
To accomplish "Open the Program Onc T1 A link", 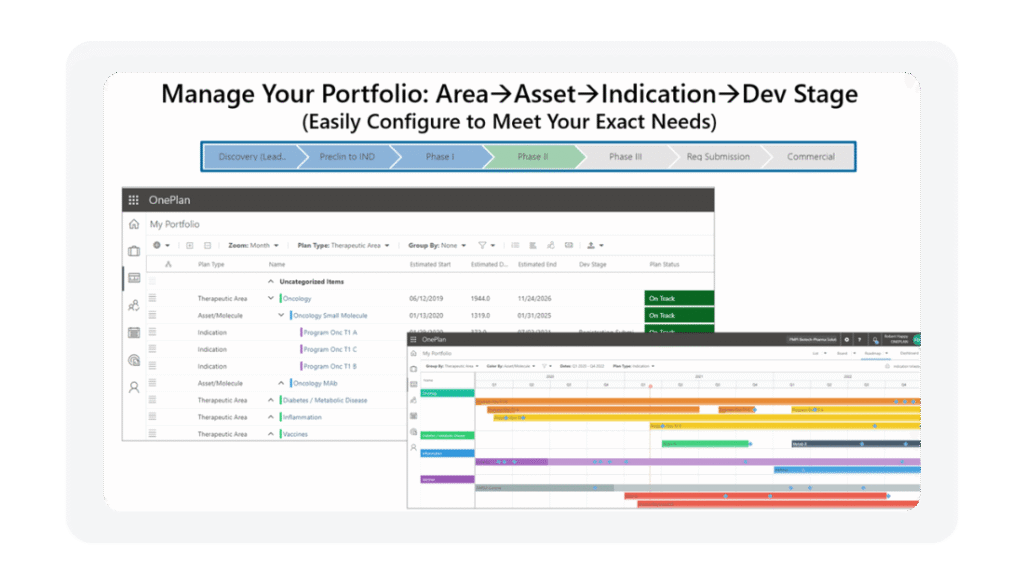I will tap(330, 333).
